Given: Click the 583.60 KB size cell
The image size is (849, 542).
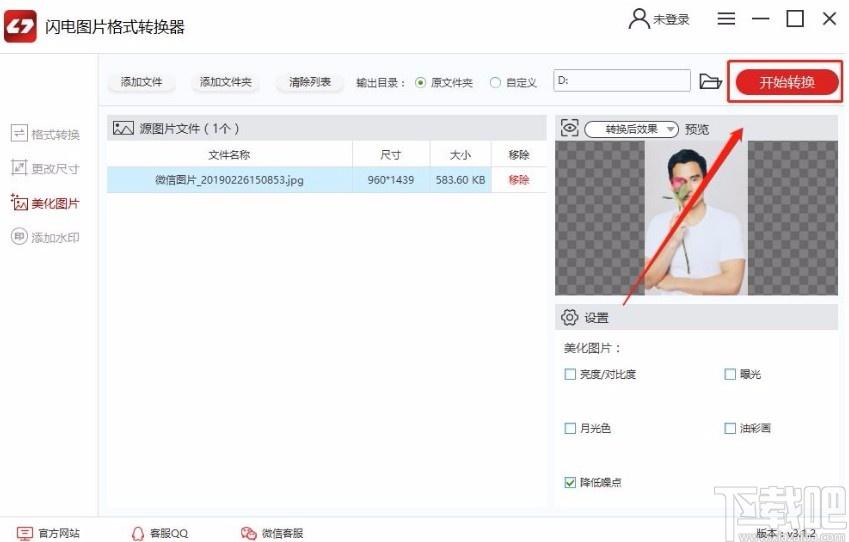Looking at the screenshot, I should 460,180.
